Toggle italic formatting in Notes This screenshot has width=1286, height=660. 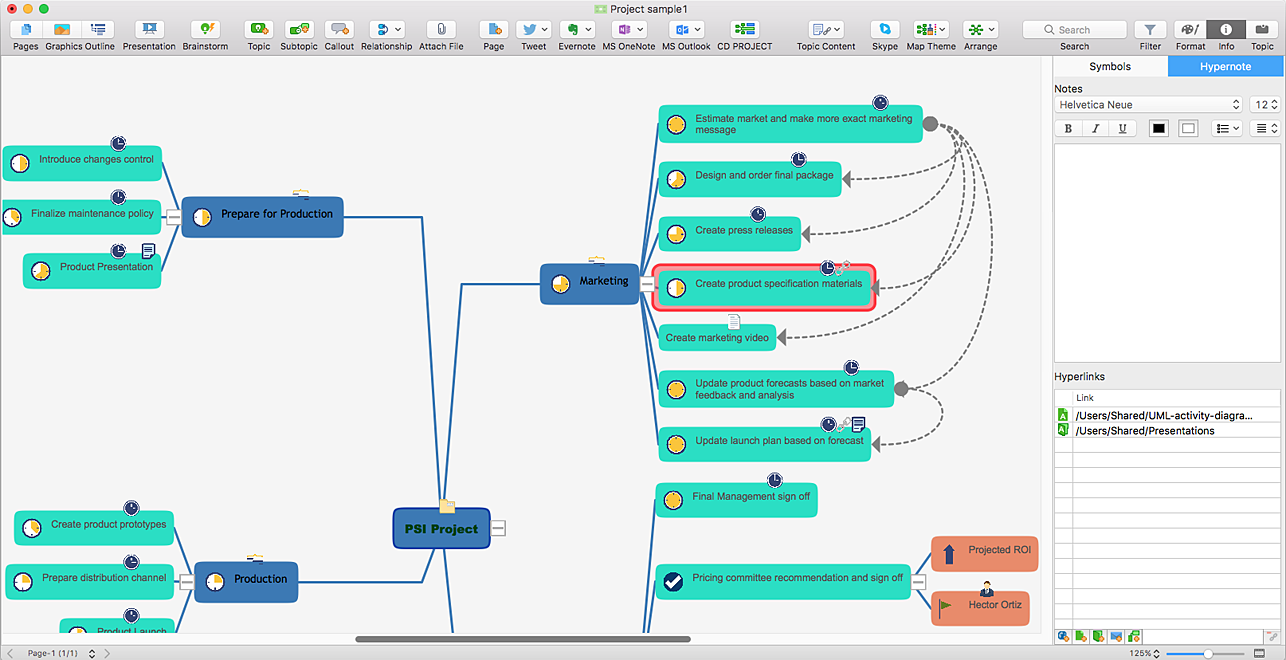[x=1095, y=128]
